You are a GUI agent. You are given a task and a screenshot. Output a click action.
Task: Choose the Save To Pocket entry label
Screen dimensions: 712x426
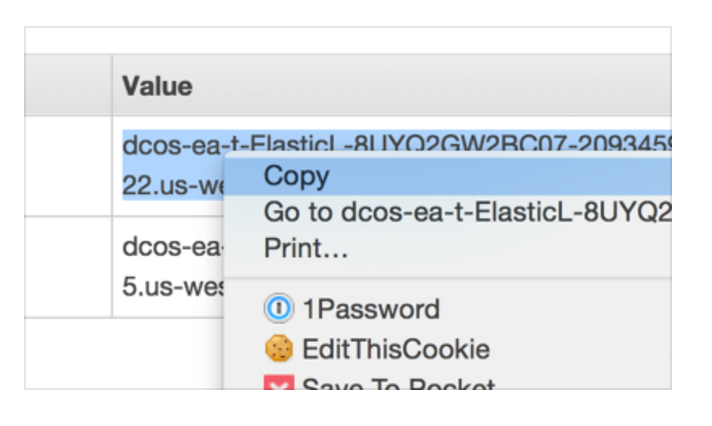tap(398, 383)
